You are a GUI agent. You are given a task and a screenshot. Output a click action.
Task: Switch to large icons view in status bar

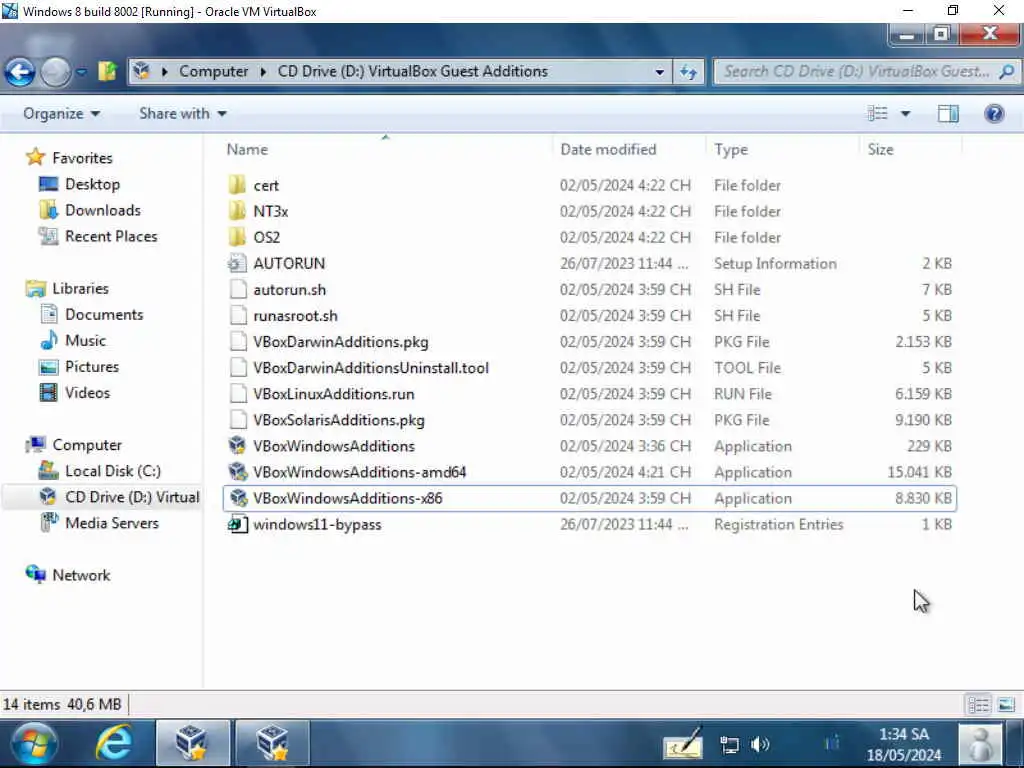[1007, 705]
